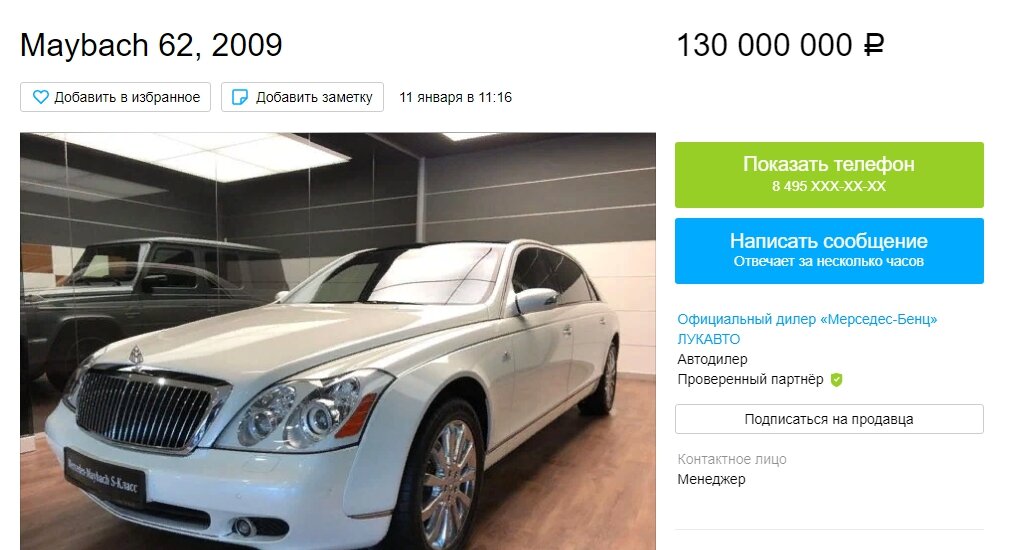Screen dimensions: 1012x550
Task: Open Официальный дилер «Мерседес-Бенц» link
Action: [x=807, y=319]
